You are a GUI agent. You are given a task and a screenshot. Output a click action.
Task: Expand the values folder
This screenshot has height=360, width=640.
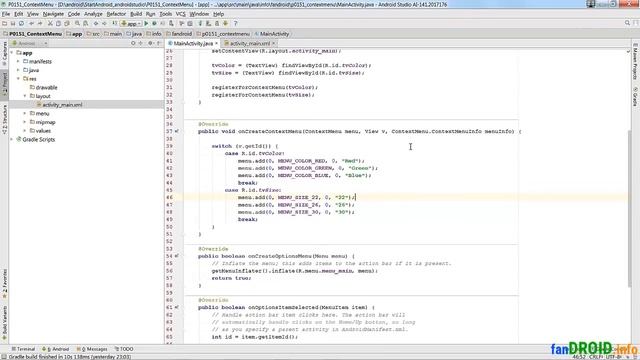tap(25, 131)
